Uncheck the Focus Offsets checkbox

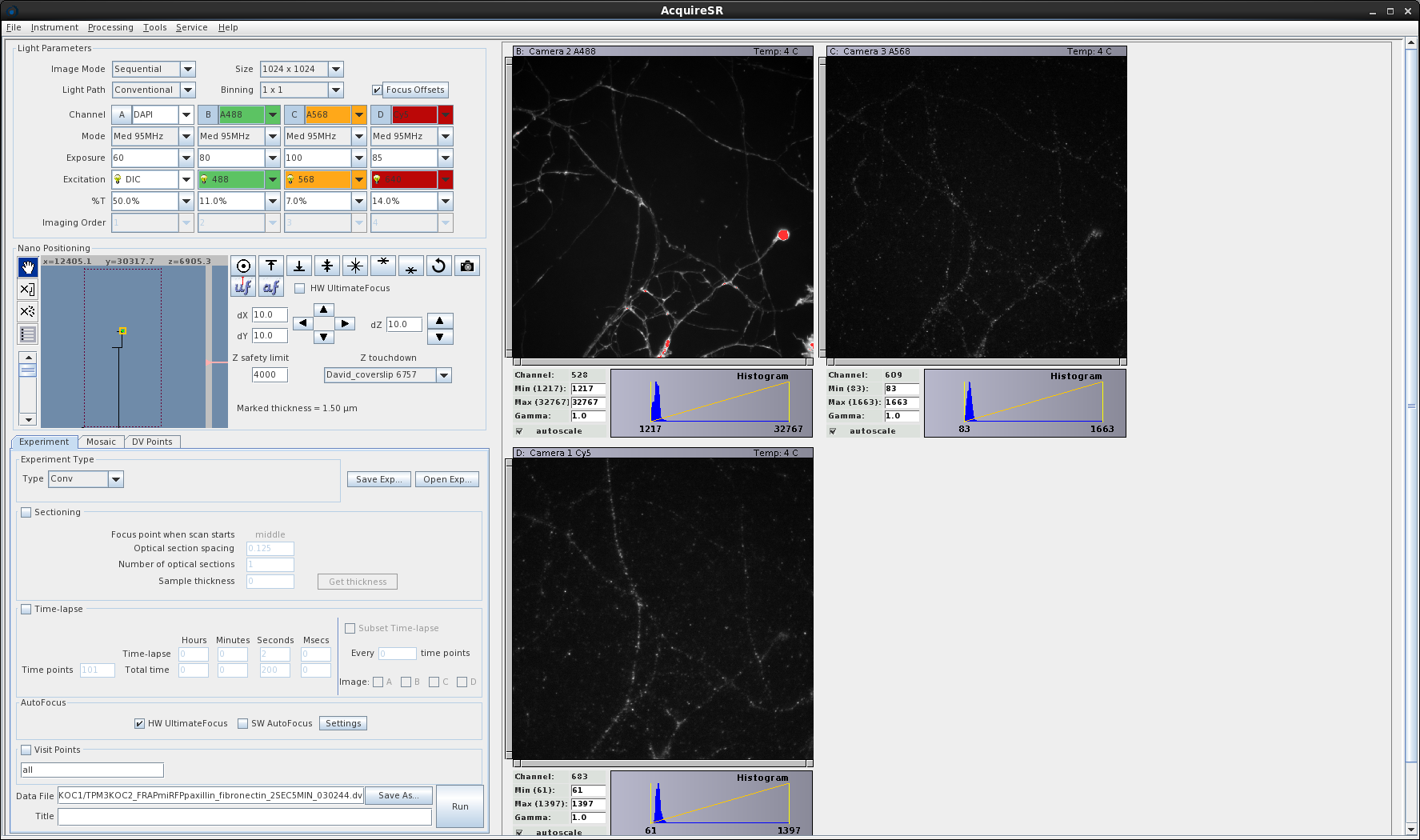pyautogui.click(x=377, y=90)
